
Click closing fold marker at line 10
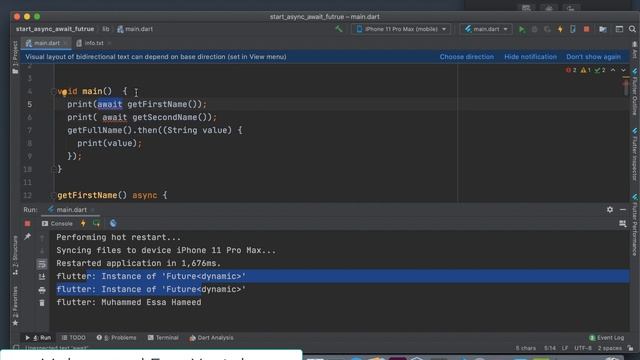[x=53, y=169]
